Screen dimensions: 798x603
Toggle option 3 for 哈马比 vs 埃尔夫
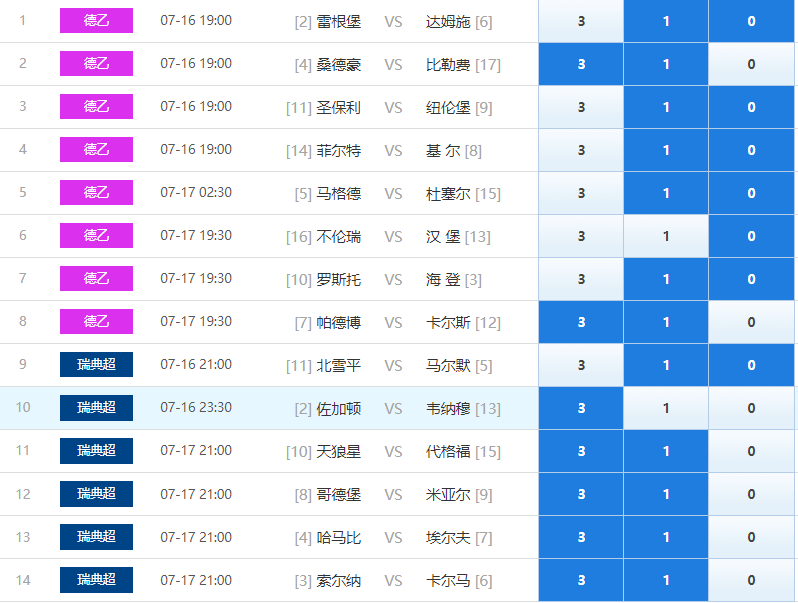pyautogui.click(x=581, y=537)
